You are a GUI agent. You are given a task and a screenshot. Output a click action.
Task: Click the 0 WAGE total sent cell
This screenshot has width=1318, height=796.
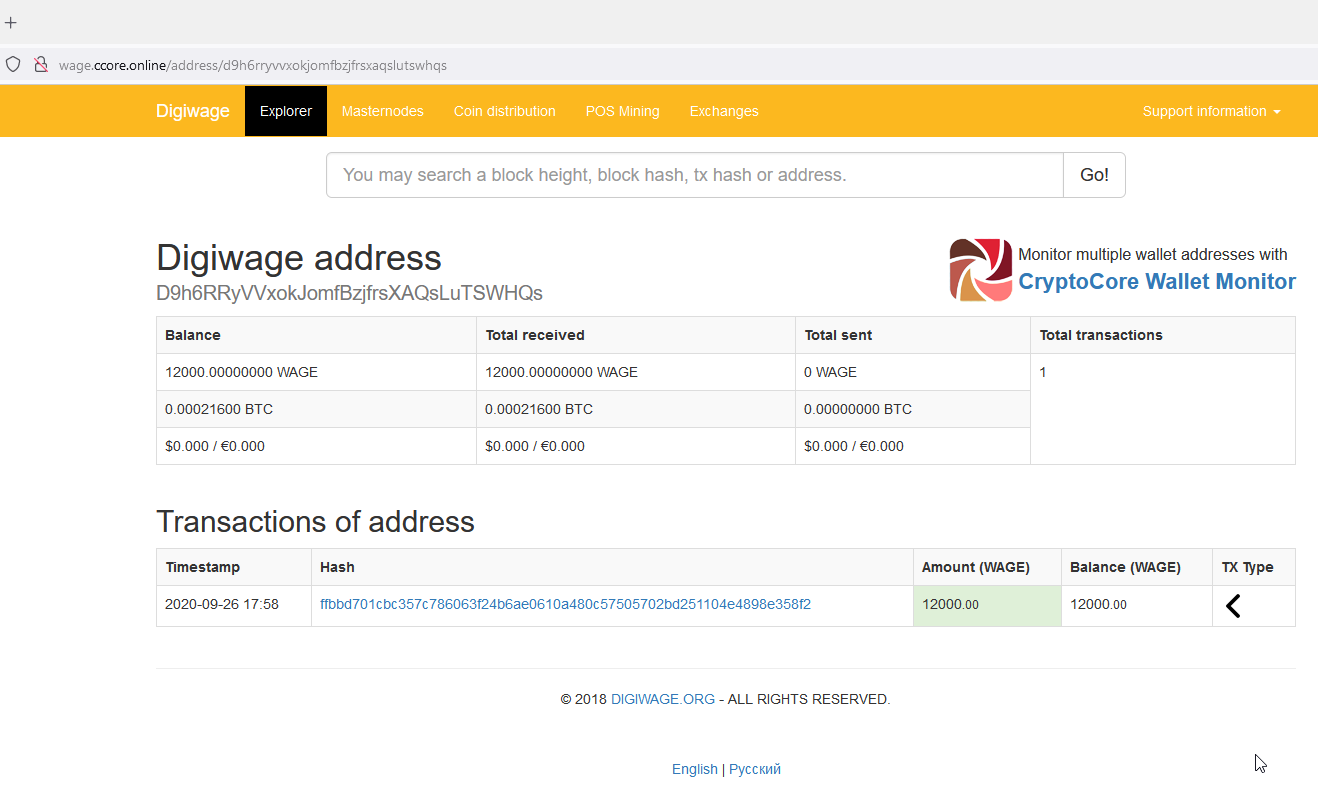pyautogui.click(x=913, y=372)
